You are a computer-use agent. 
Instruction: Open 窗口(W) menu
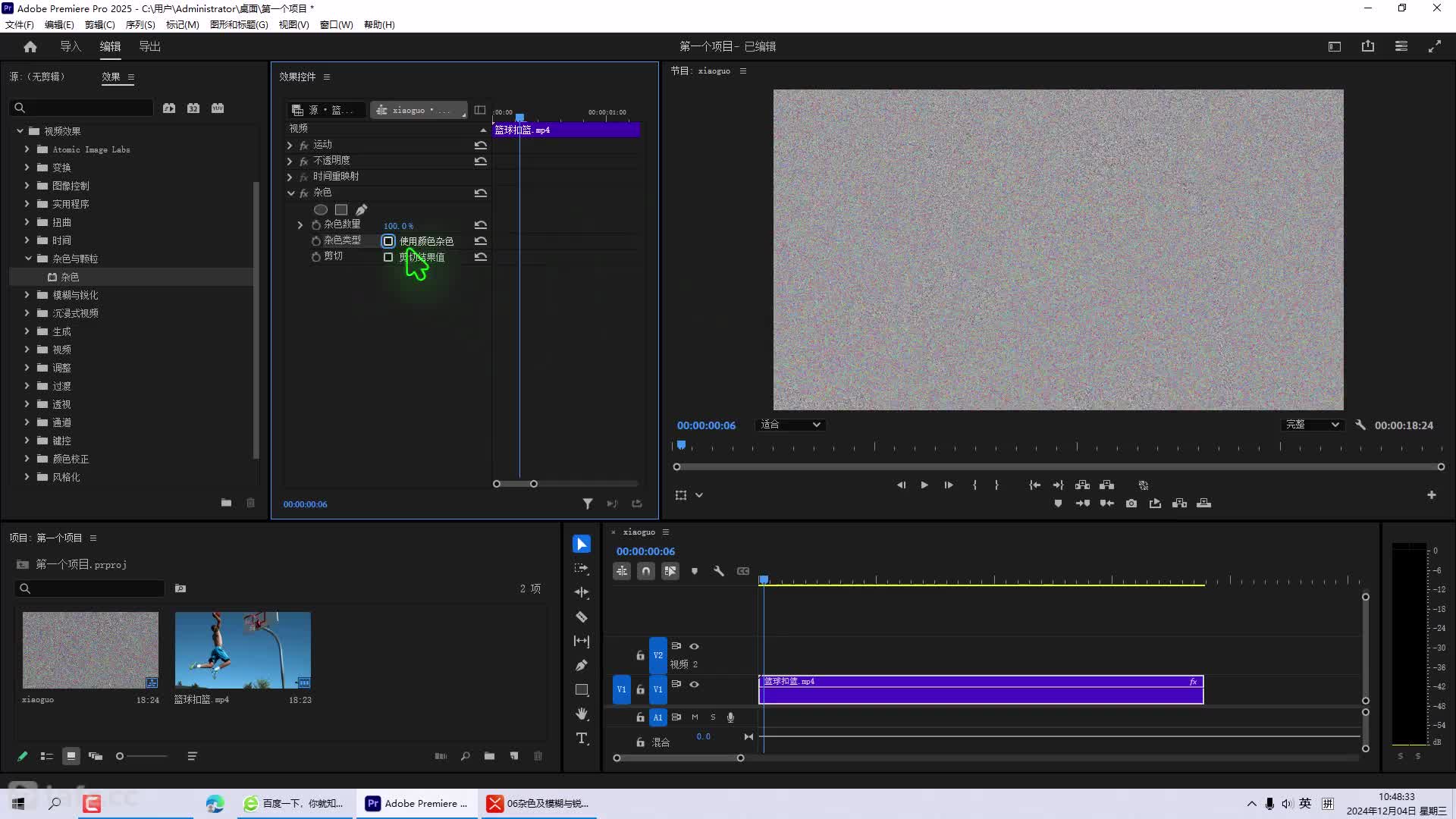(x=337, y=24)
